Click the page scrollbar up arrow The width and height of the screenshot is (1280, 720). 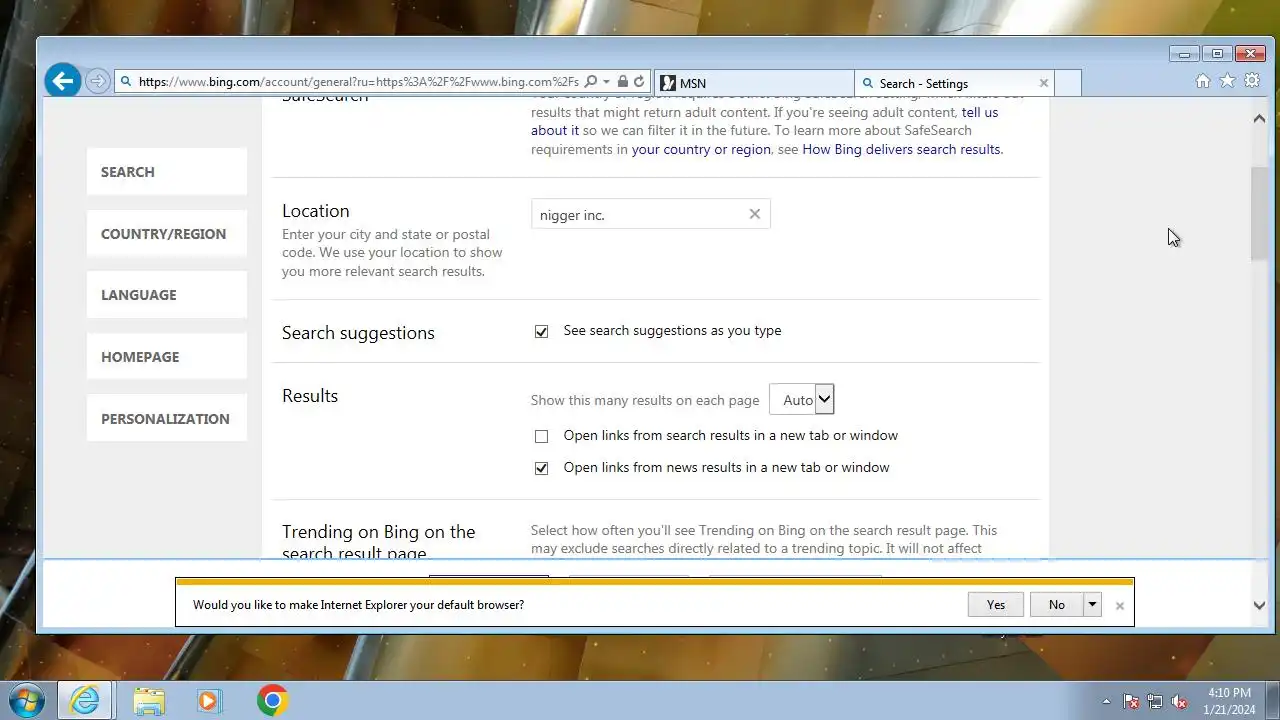[x=1259, y=119]
